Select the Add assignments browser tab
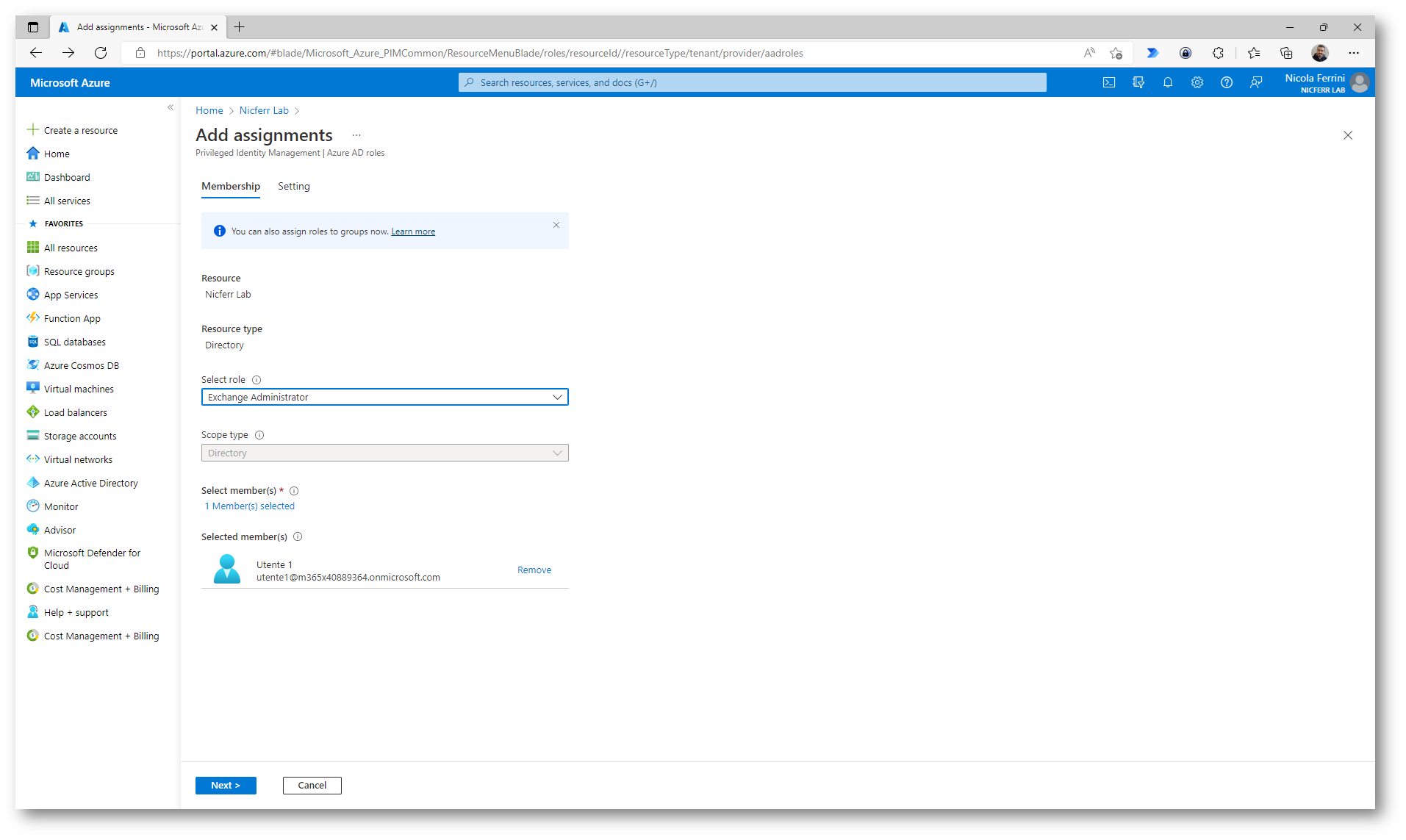1406x840 pixels. [138, 27]
